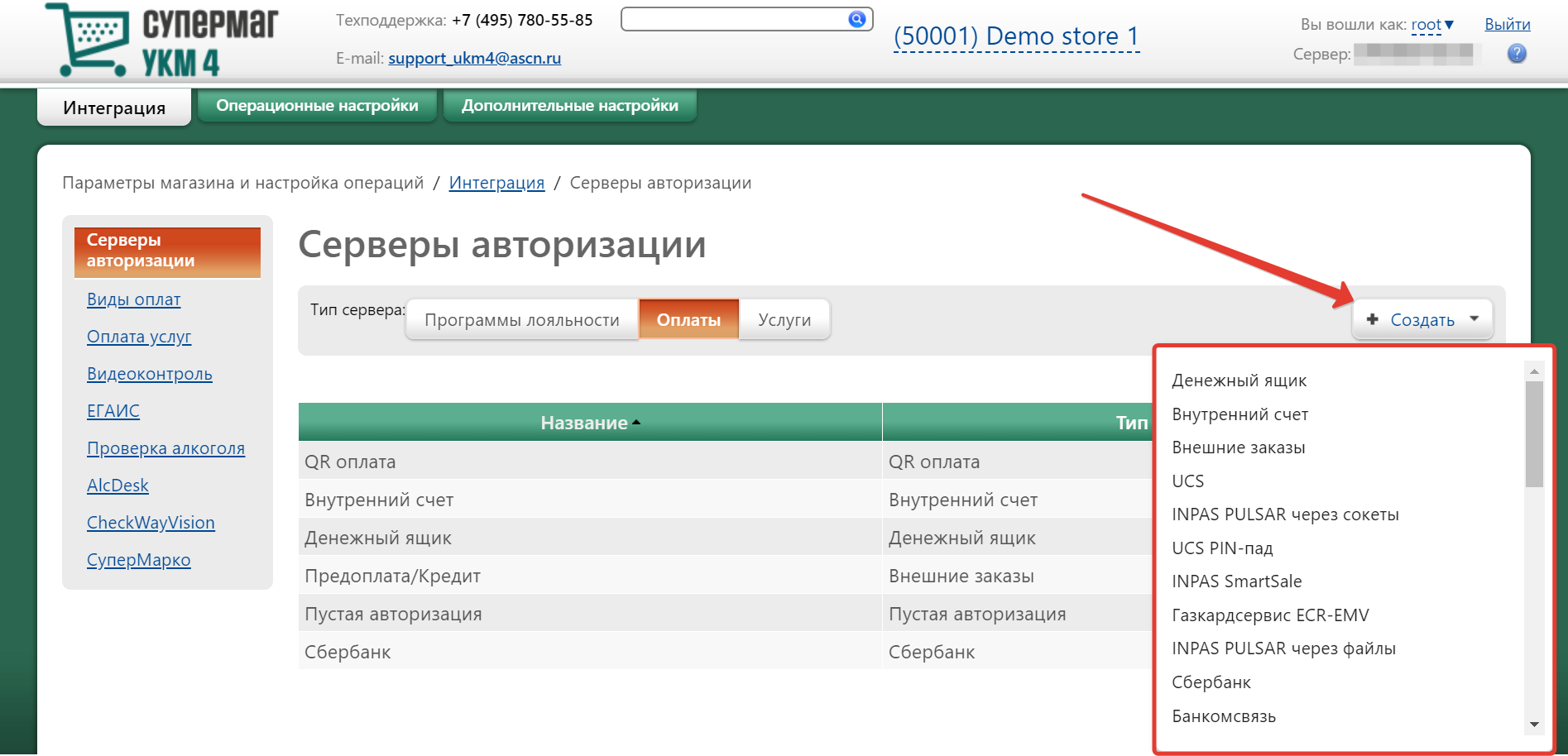Choose INPAS PULSAR через сокеты
This screenshot has height=756, width=1568.
1285,514
